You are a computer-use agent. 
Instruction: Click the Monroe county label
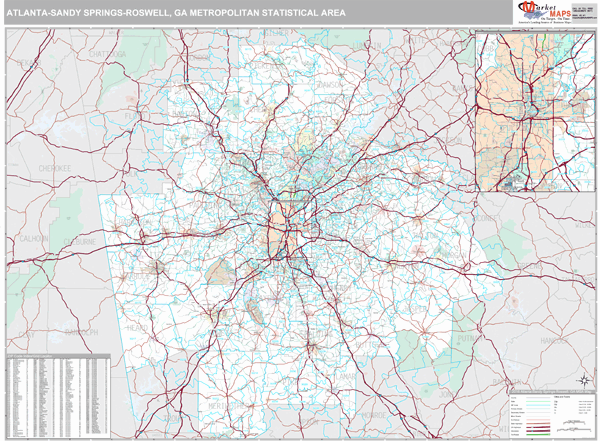(x=375, y=413)
